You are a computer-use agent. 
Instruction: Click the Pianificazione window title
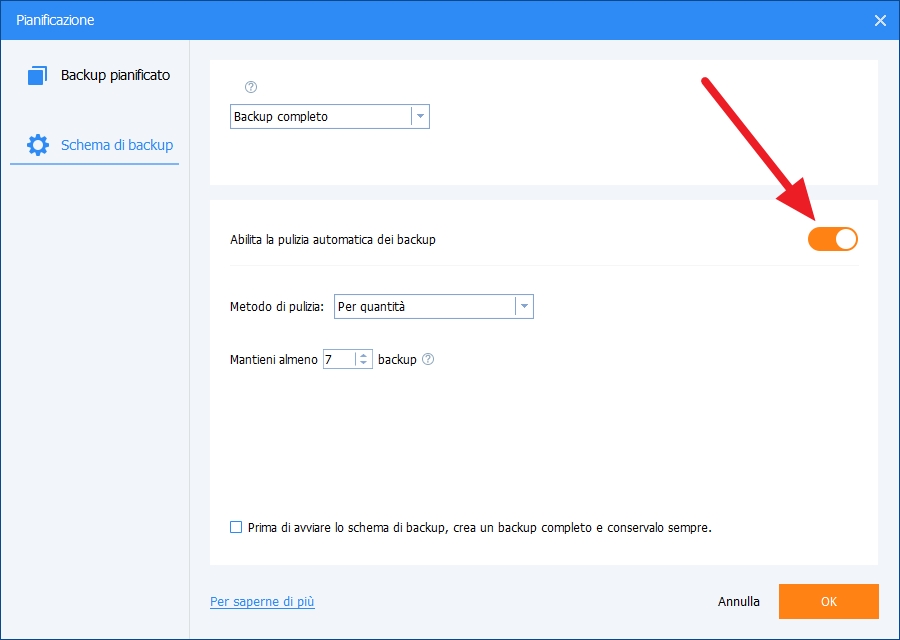[x=55, y=20]
